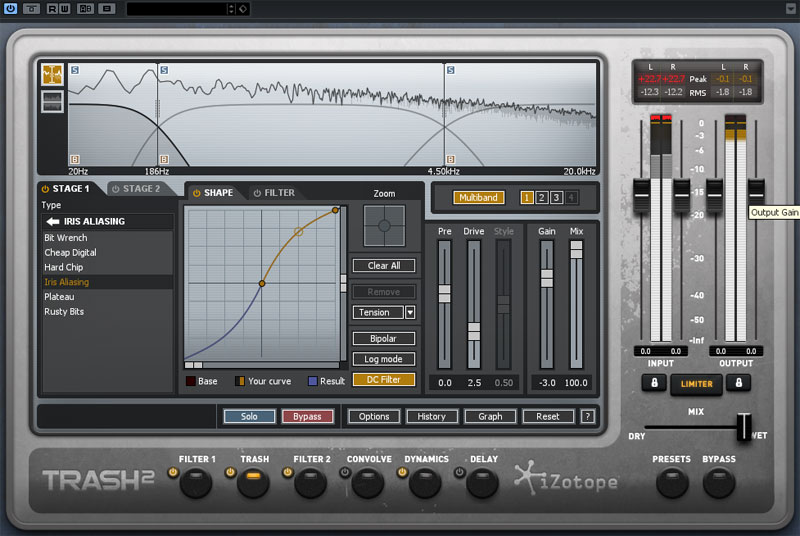Toggle the Bipolar button
The width and height of the screenshot is (800, 536).
[x=384, y=339]
